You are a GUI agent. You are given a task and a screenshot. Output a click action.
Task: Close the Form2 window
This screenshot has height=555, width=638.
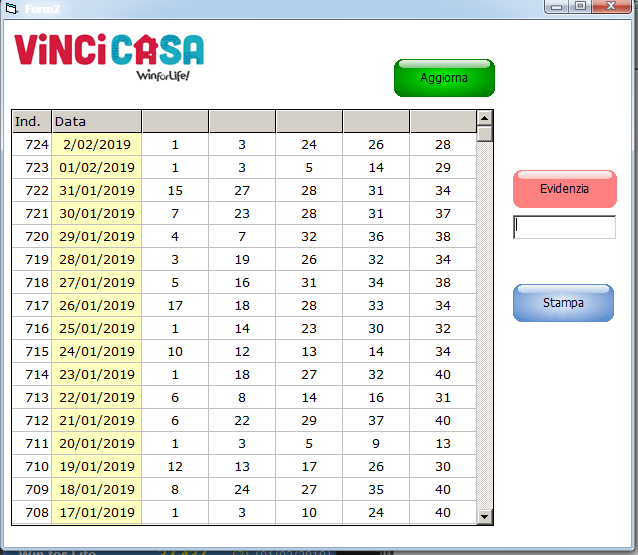609,6
